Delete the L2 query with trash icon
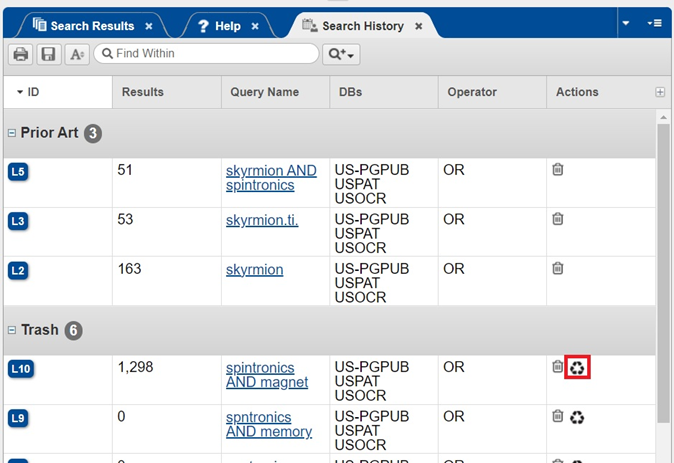Screen dimensions: 674x463 558,268
